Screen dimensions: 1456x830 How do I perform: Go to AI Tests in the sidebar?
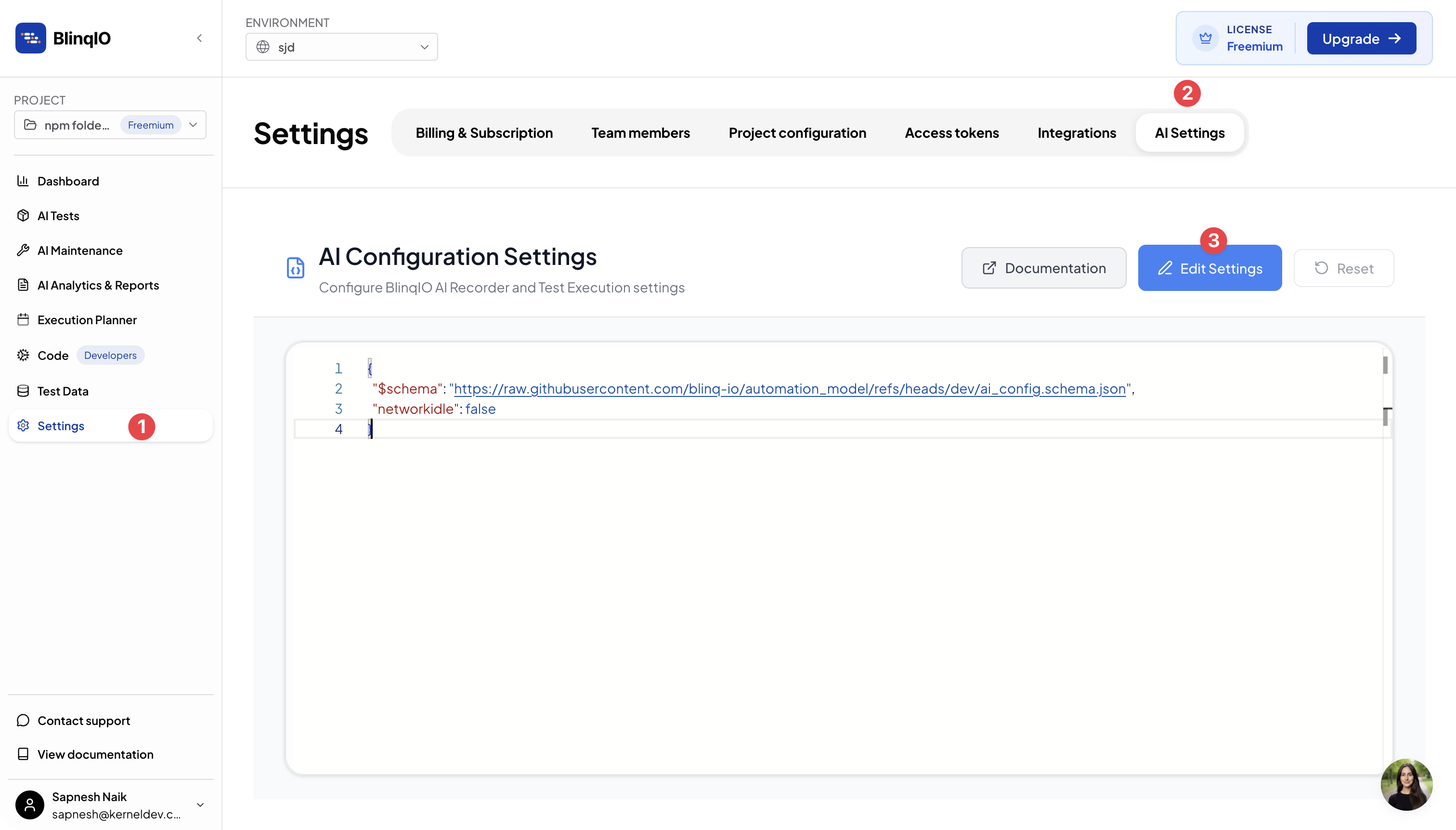point(58,216)
